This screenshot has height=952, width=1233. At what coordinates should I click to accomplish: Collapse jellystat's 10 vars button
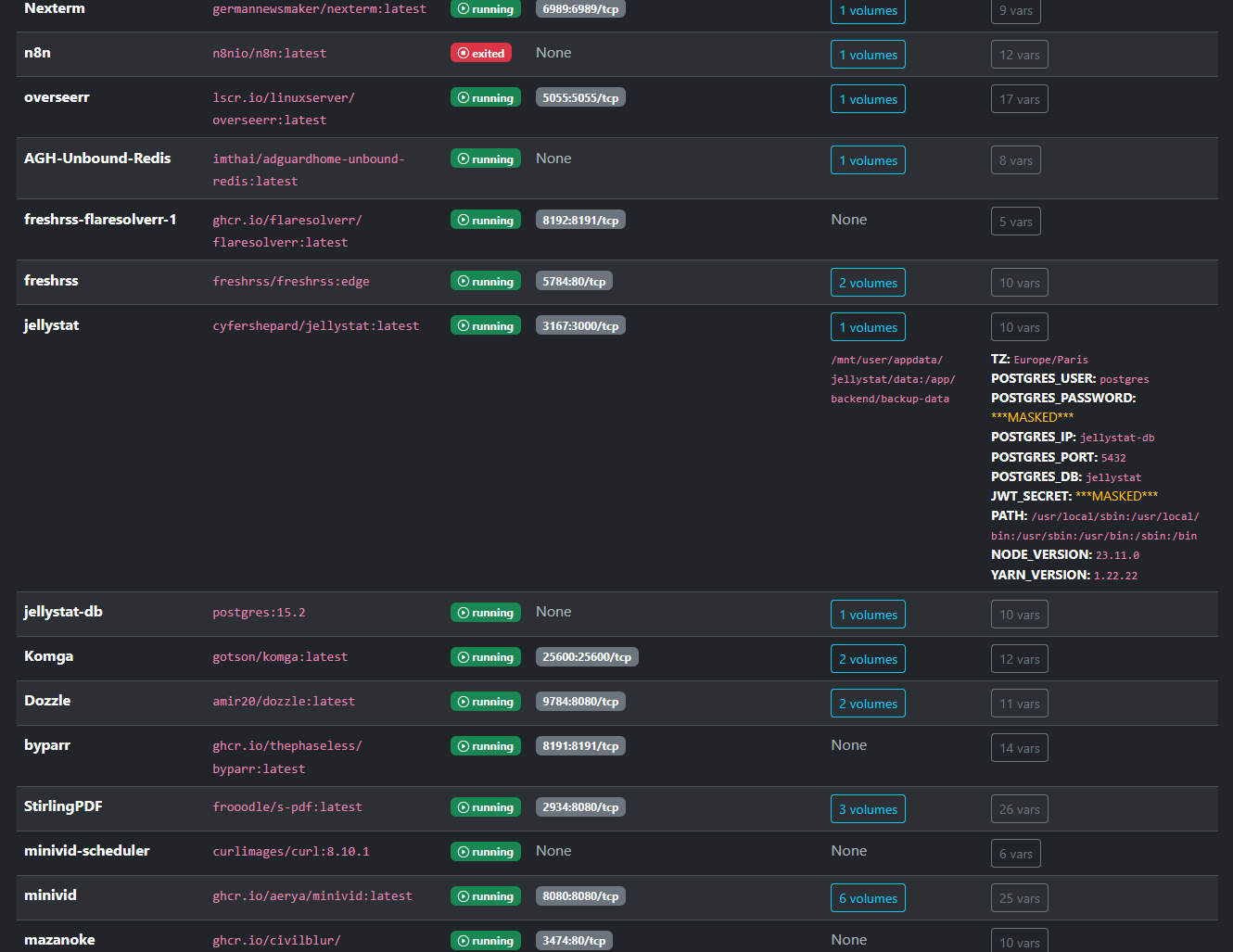(x=1020, y=327)
